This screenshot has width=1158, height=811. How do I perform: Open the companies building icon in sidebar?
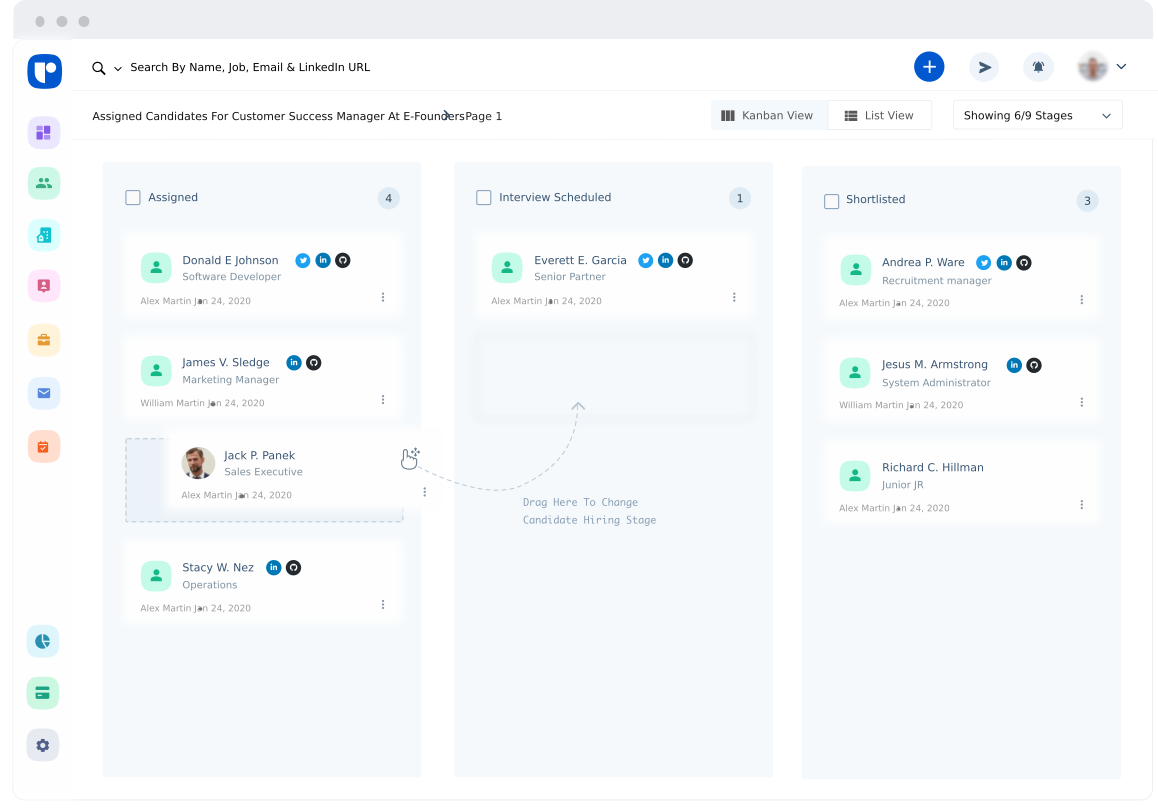(x=44, y=236)
